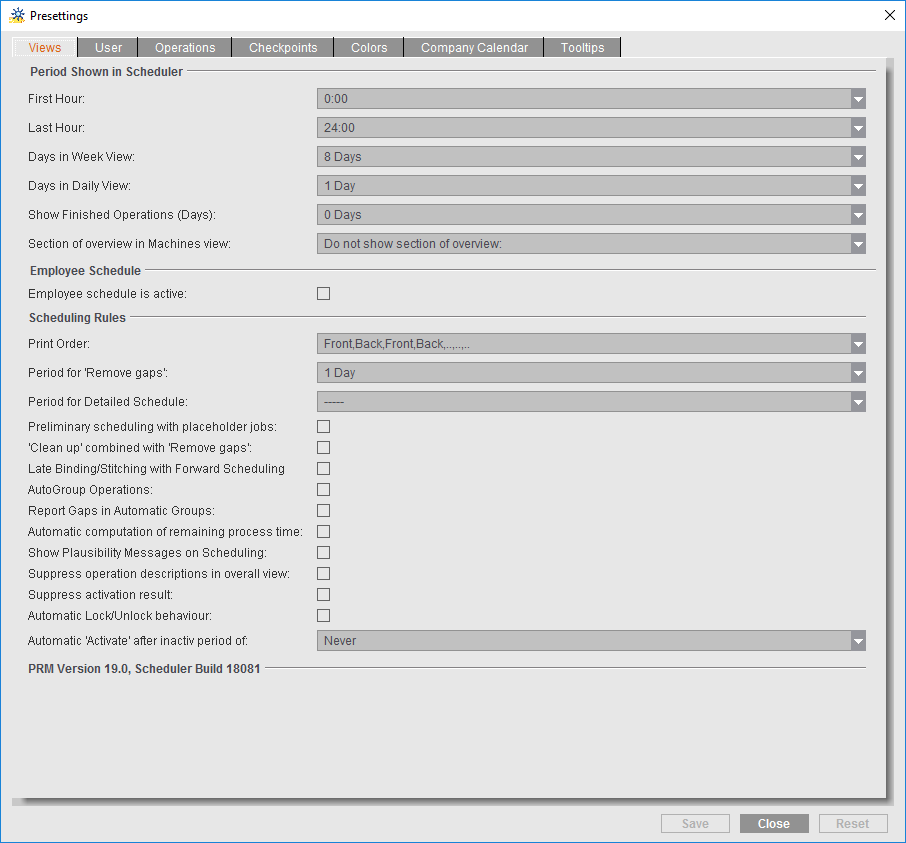Open Days in Daily View dropdown
Image resolution: width=906 pixels, height=843 pixels.
[591, 185]
